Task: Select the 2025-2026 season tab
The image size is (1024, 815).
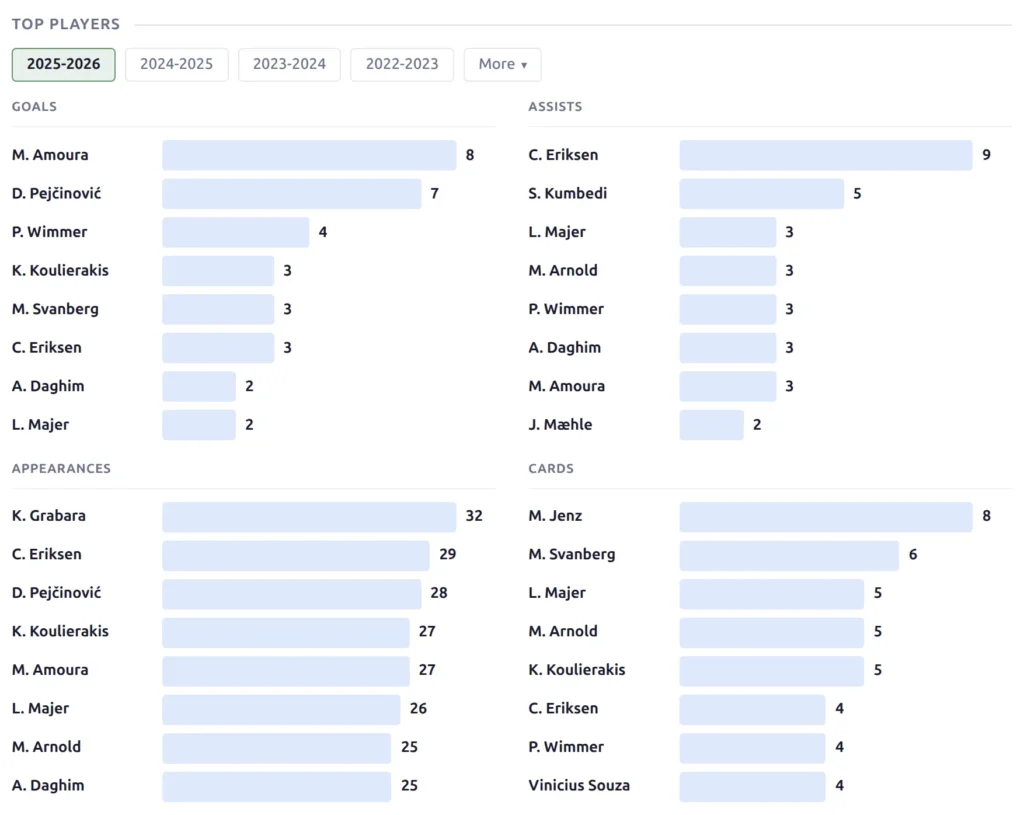Action: (x=63, y=64)
